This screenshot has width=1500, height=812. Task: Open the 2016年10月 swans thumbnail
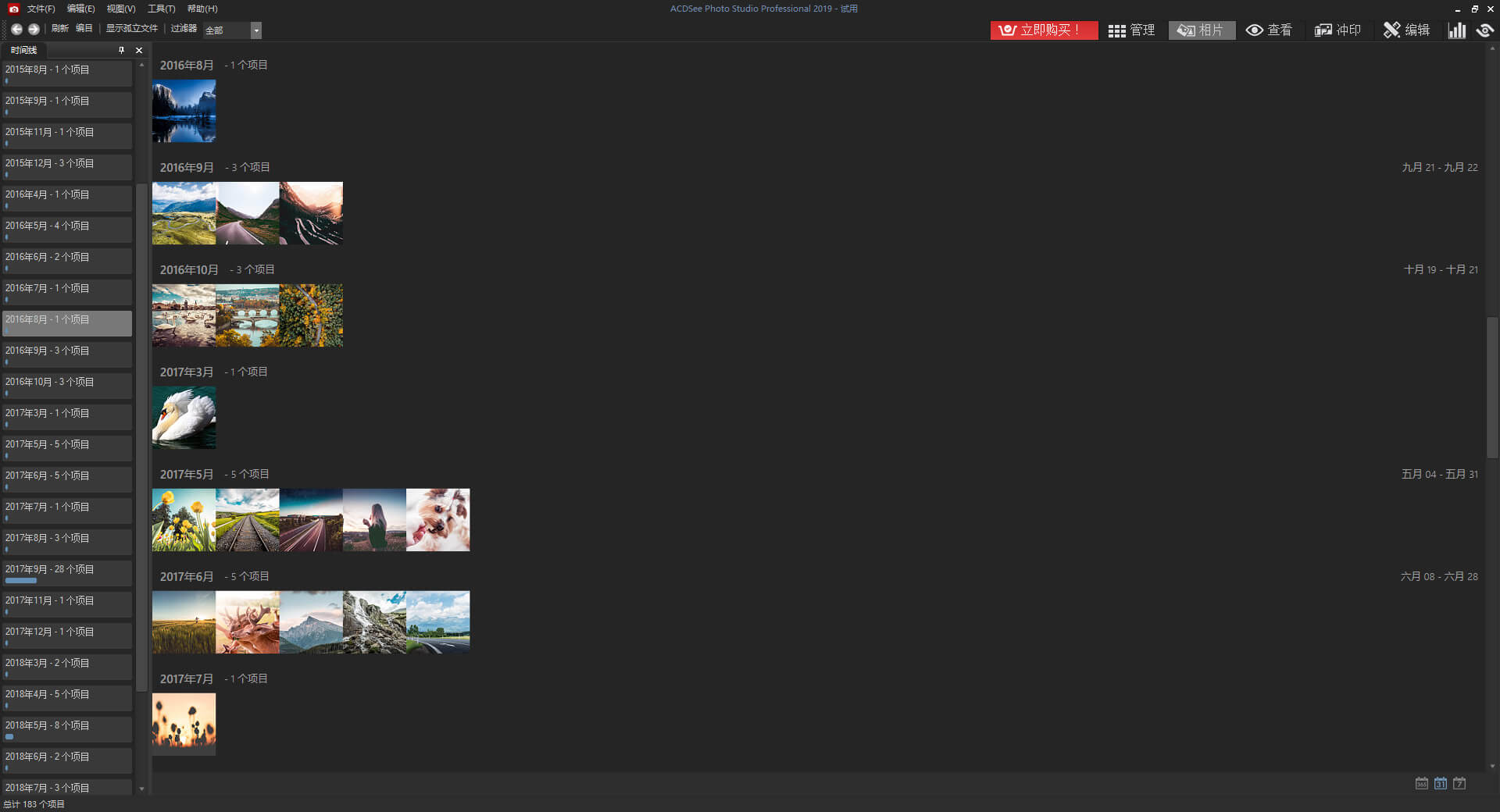coord(184,315)
